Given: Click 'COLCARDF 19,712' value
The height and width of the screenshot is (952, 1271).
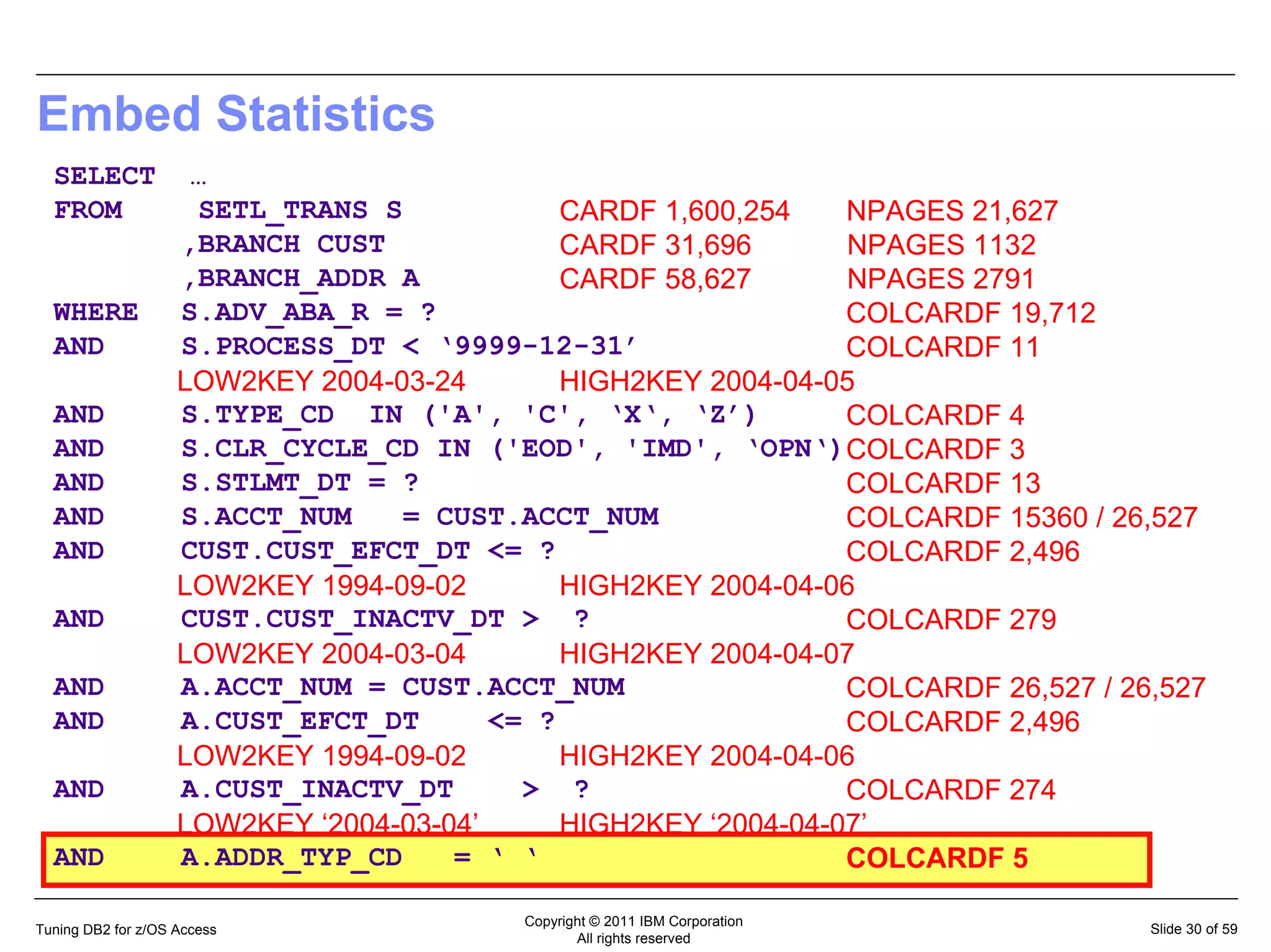Looking at the screenshot, I should [x=971, y=313].
